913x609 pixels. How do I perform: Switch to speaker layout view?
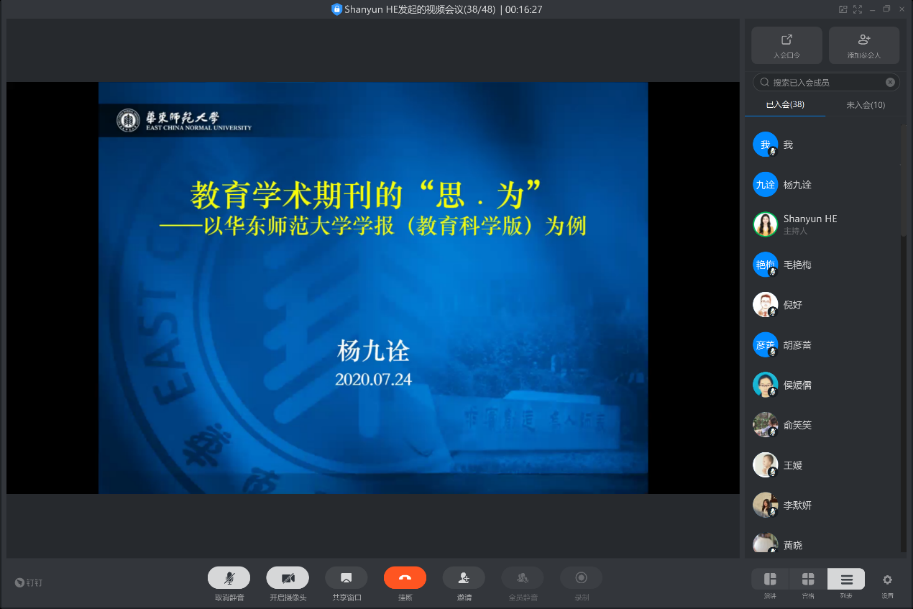(x=770, y=579)
